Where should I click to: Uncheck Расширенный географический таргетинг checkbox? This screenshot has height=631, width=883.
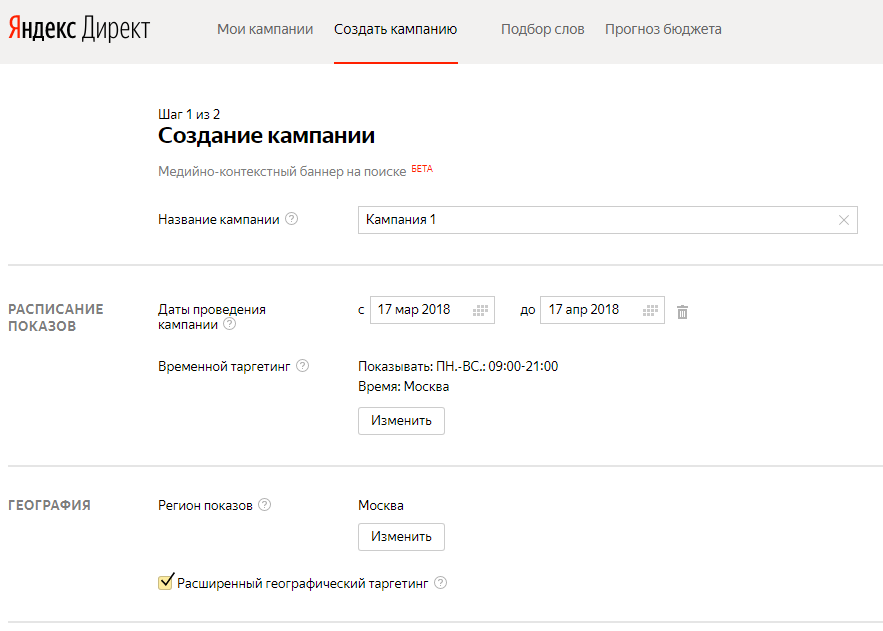coord(166,581)
